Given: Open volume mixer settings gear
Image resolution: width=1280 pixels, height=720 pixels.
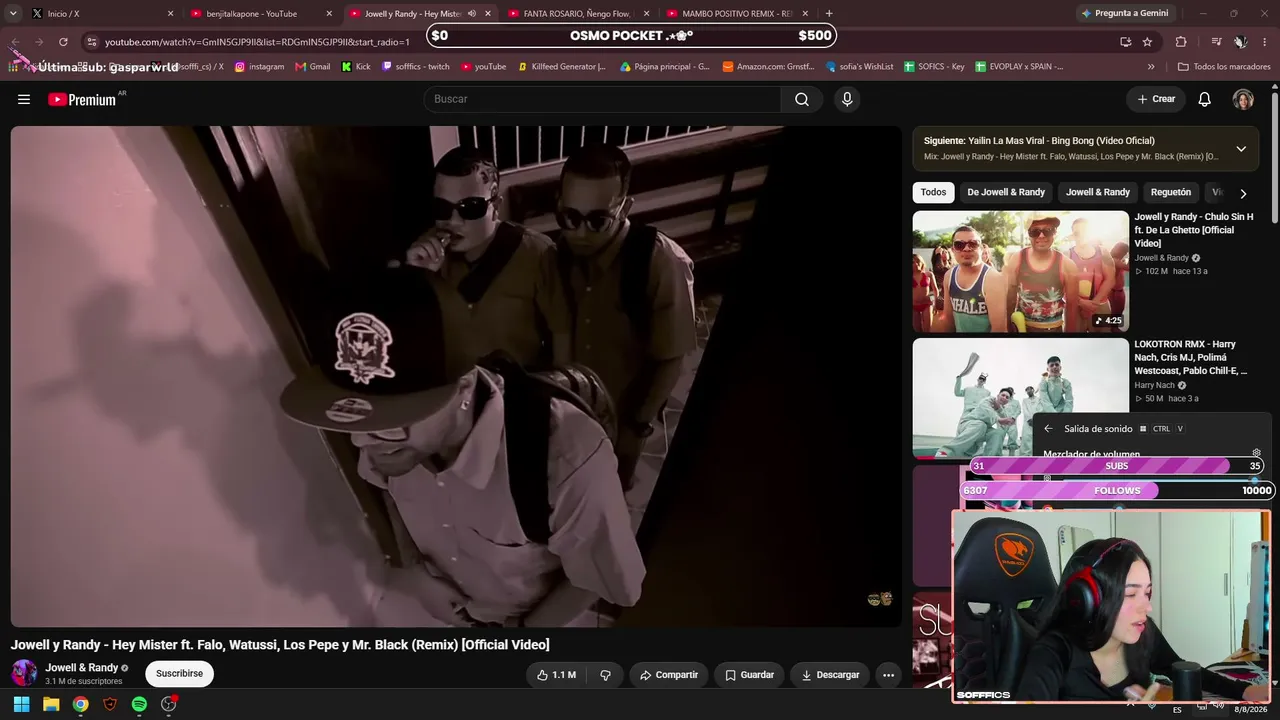Looking at the screenshot, I should [1256, 454].
